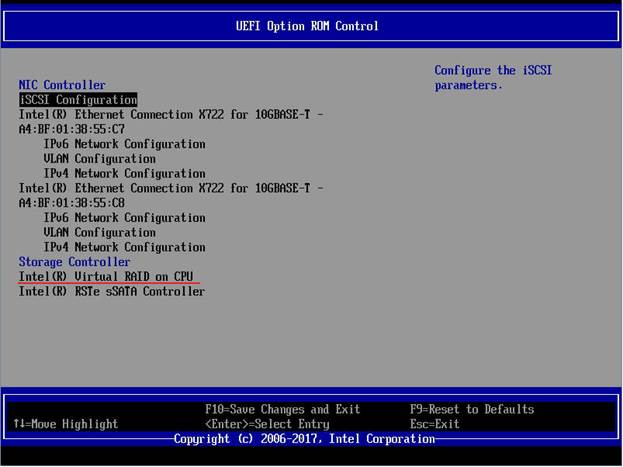
Task: Open IPv6 Network Configuration under adapter 55:C7
Action: click(124, 144)
